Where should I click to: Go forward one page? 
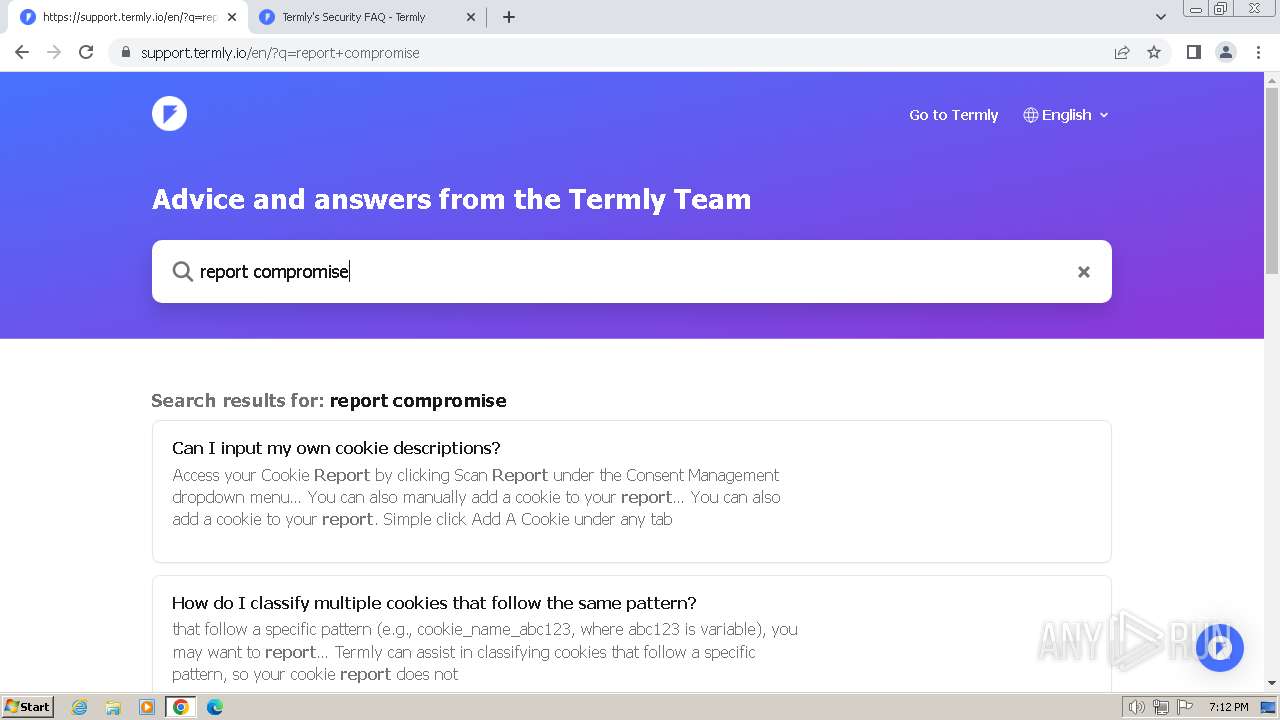pyautogui.click(x=54, y=52)
